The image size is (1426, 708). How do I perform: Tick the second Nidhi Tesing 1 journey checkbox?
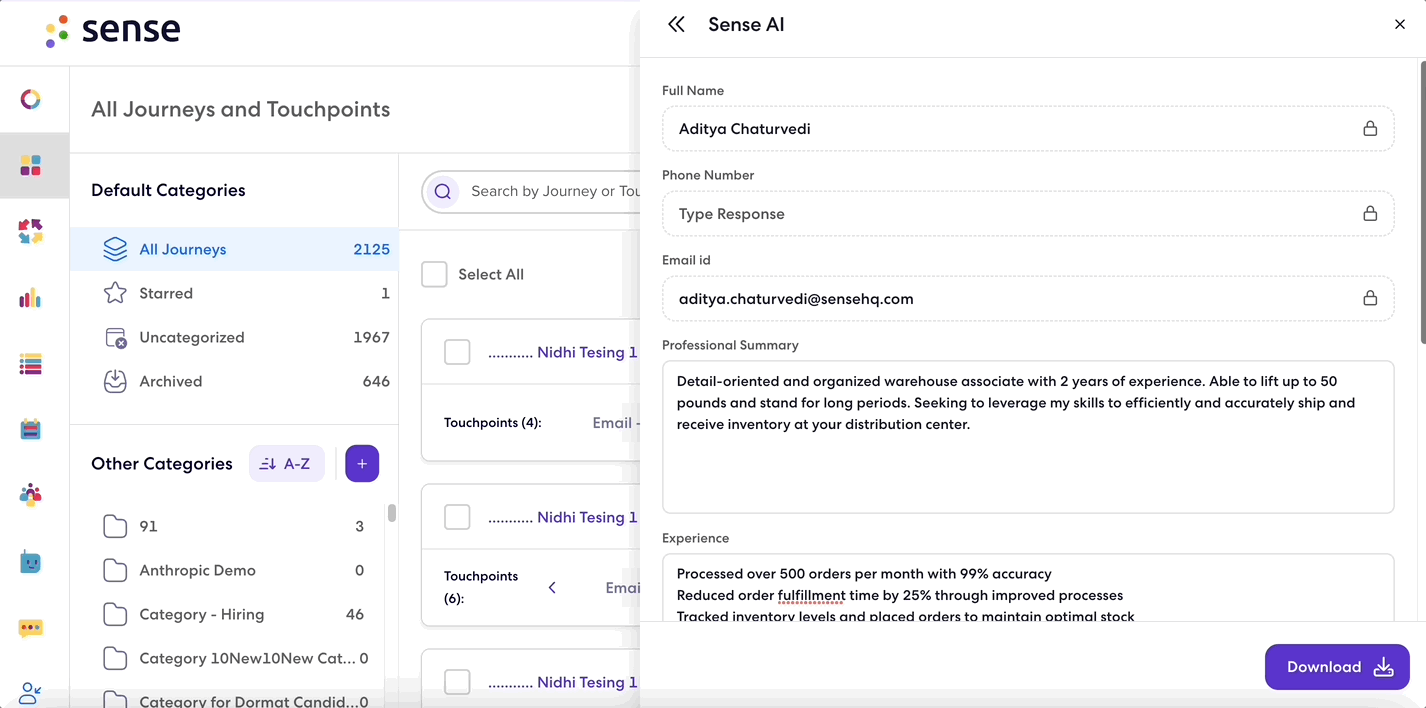457,517
